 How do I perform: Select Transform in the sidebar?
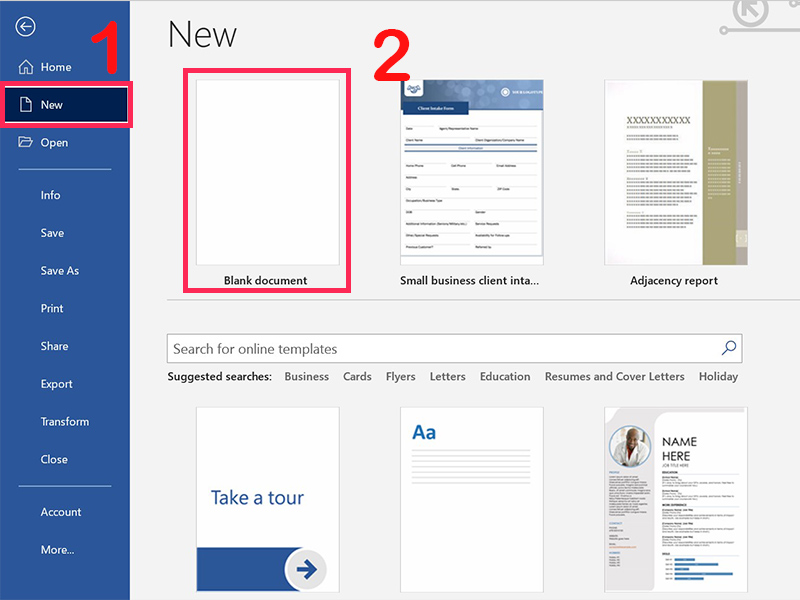tap(65, 421)
